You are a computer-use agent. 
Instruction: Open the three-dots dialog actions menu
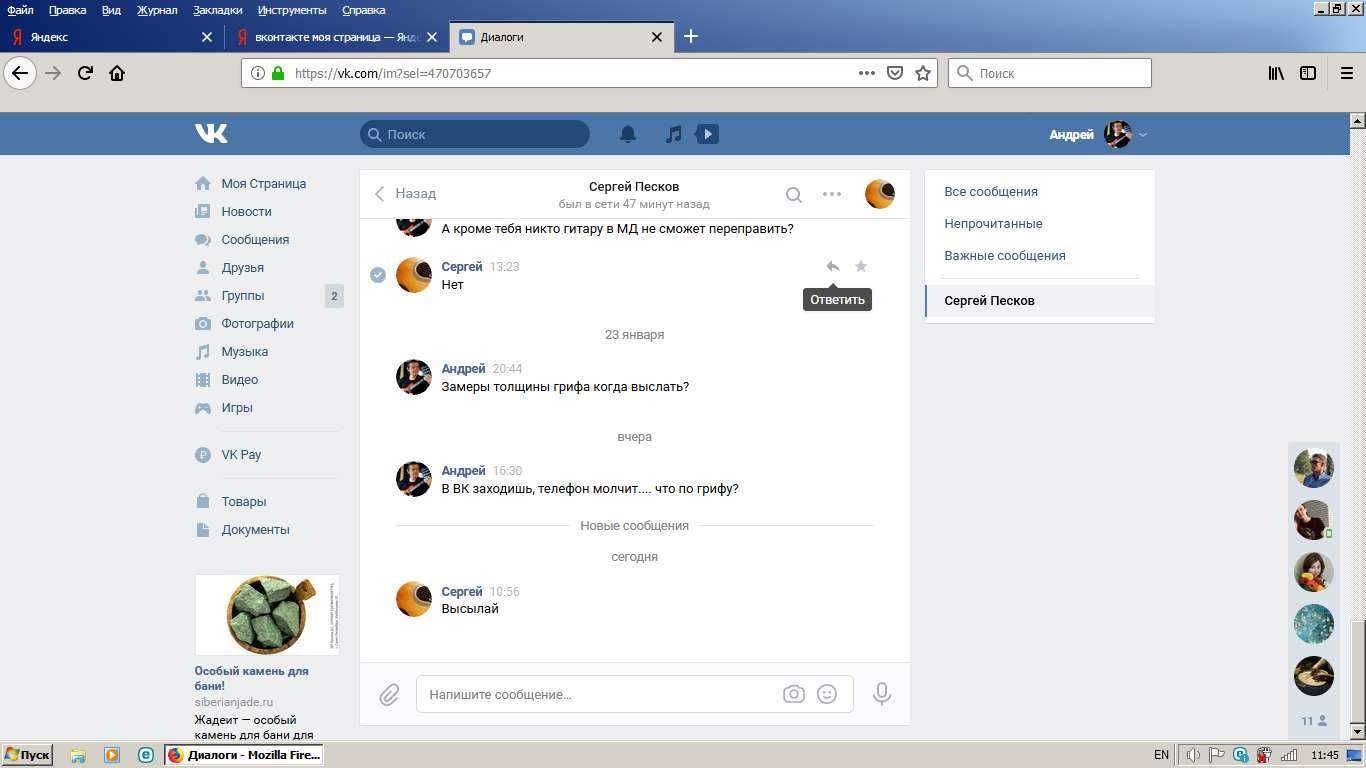point(832,194)
